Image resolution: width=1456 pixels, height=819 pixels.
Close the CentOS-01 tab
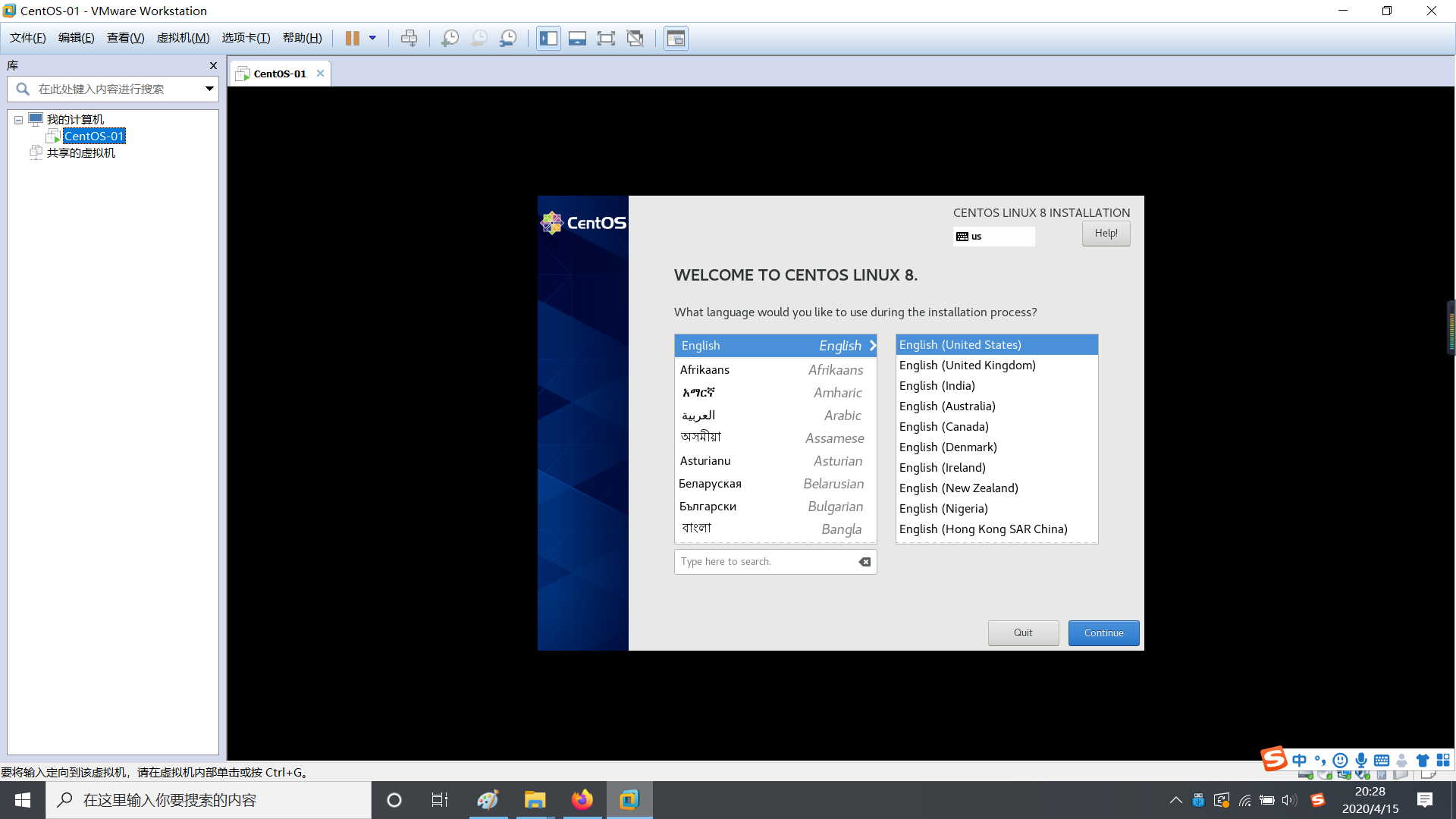click(x=320, y=74)
